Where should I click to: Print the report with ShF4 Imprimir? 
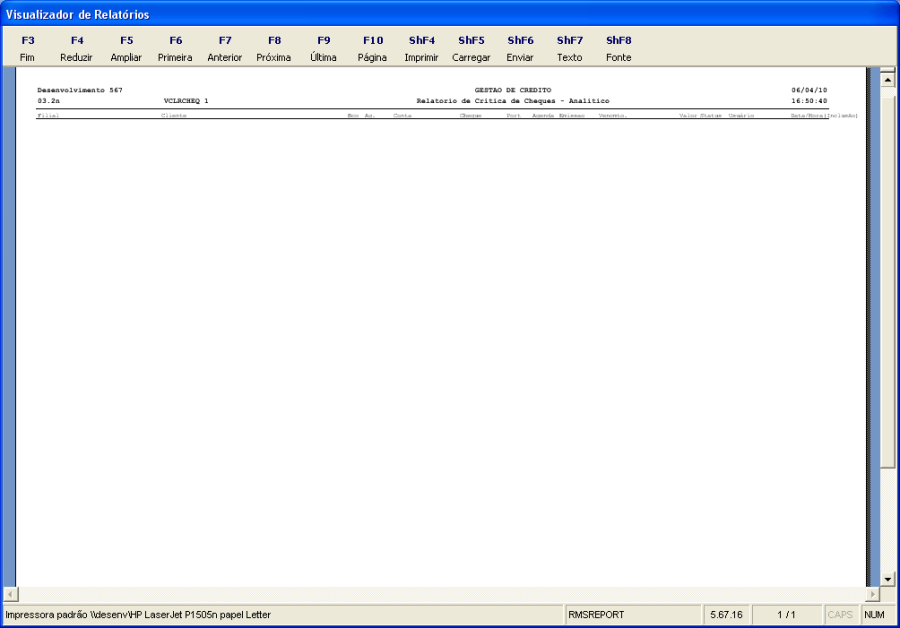(422, 48)
